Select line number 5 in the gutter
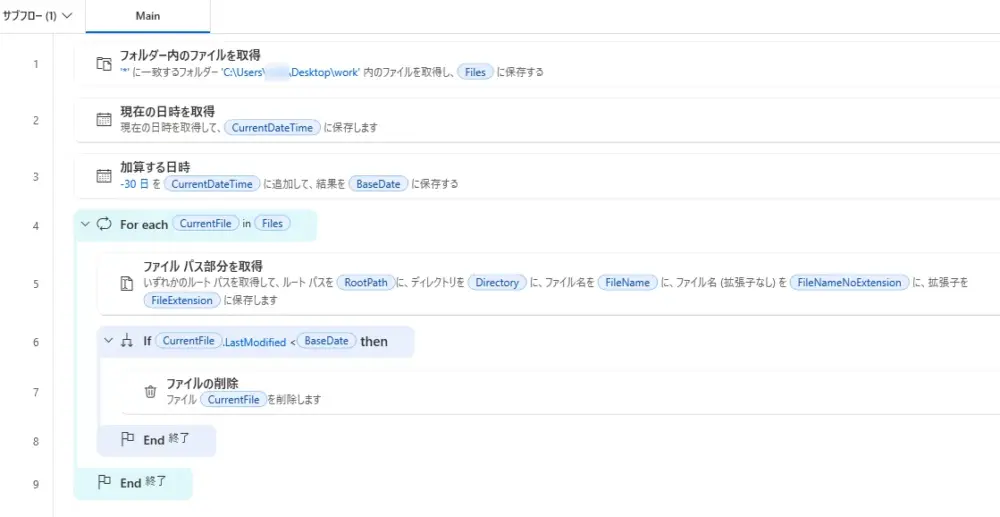 pyautogui.click(x=36, y=284)
